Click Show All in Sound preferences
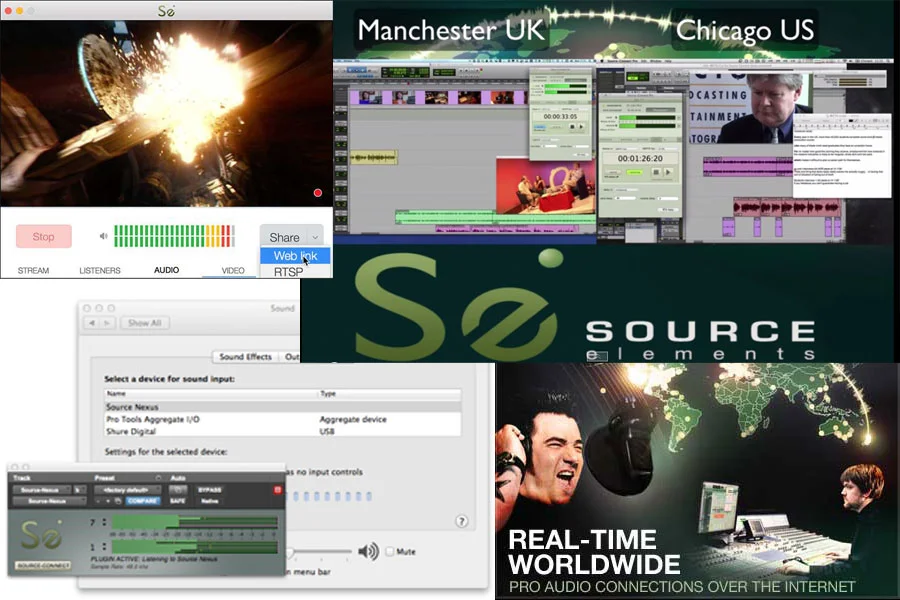The image size is (900, 600). point(144,323)
